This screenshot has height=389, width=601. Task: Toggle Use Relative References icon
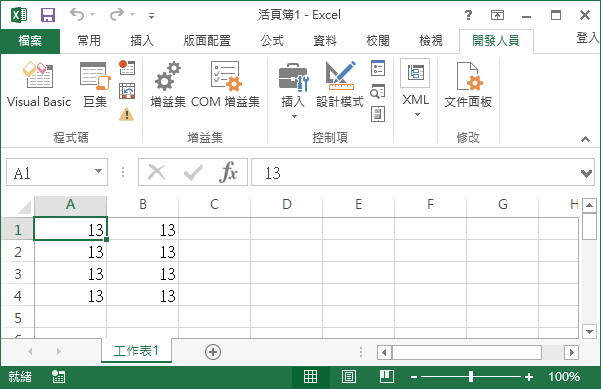[x=126, y=91]
